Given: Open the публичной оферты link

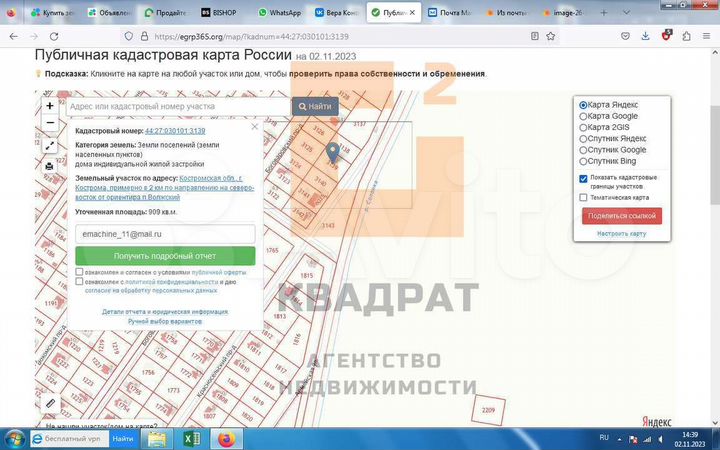Looking at the screenshot, I should point(219,272).
